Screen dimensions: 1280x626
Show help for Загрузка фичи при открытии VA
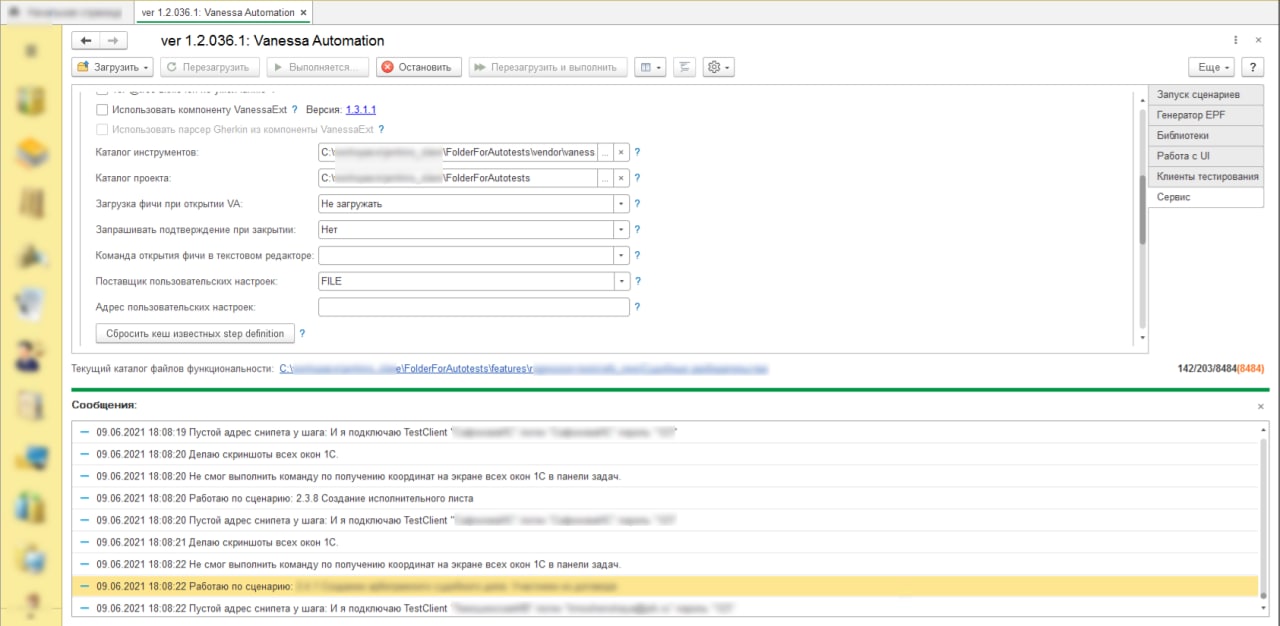click(x=638, y=204)
